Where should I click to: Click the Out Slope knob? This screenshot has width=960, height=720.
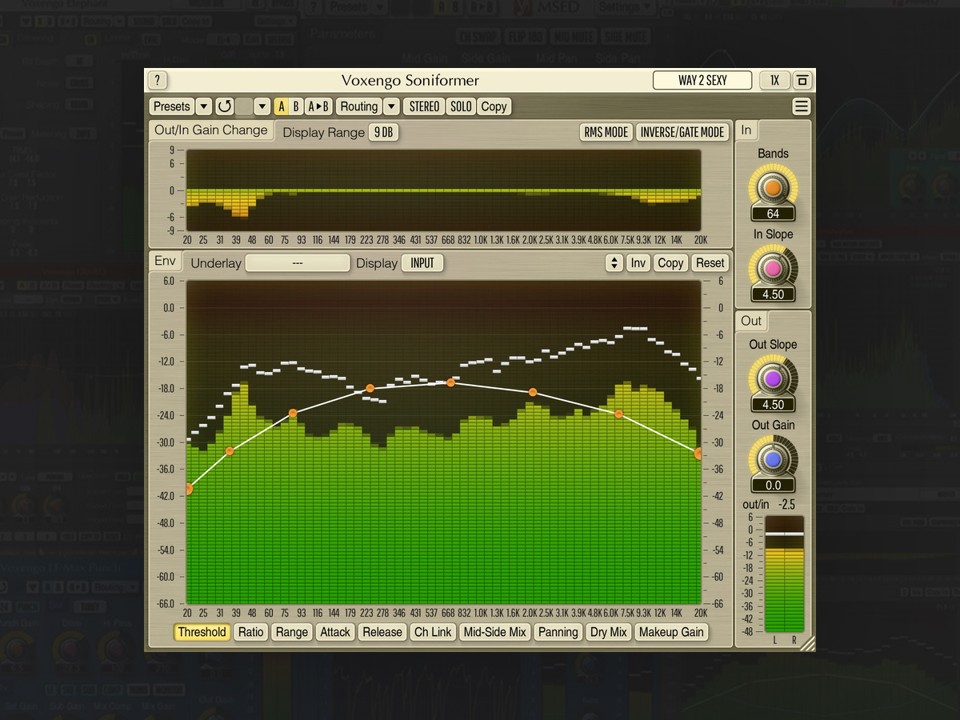[773, 378]
